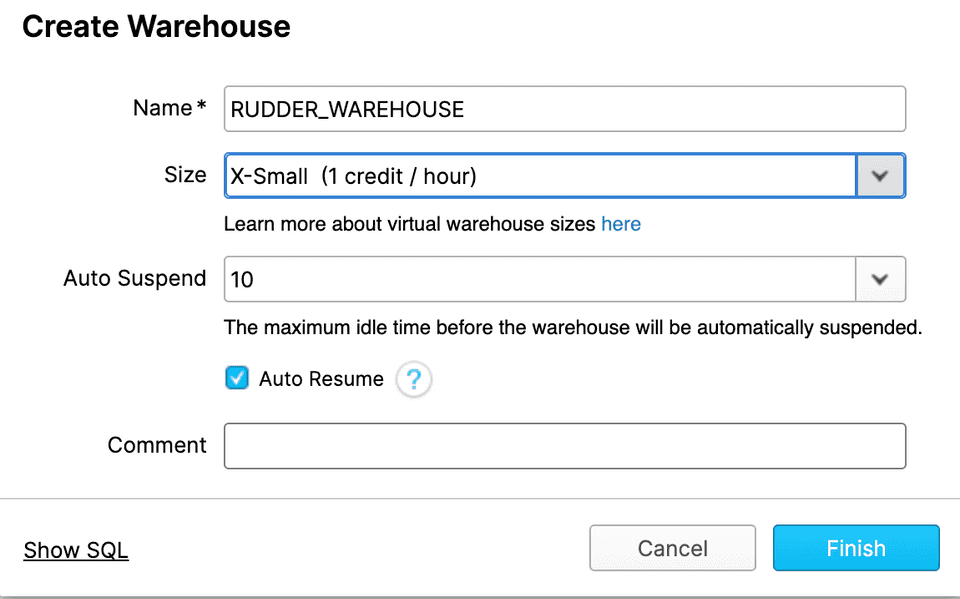This screenshot has height=599, width=960.
Task: Click the Auto Suspend value field showing 10
Action: coord(540,279)
